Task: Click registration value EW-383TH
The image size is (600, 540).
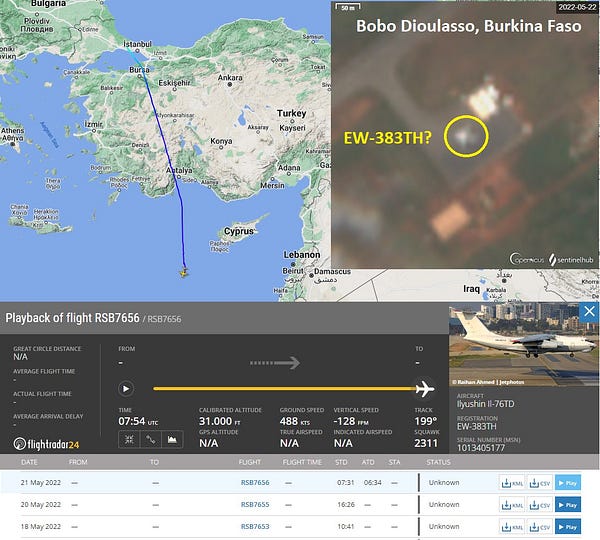Action: click(x=477, y=426)
